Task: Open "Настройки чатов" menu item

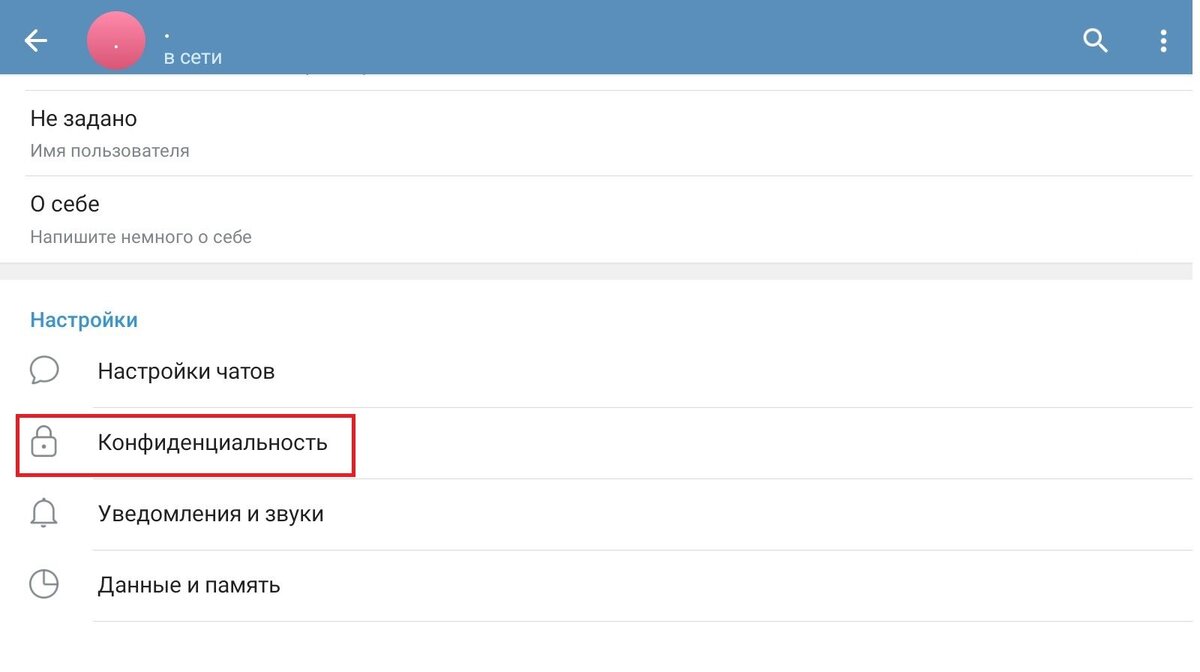Action: coord(186,371)
